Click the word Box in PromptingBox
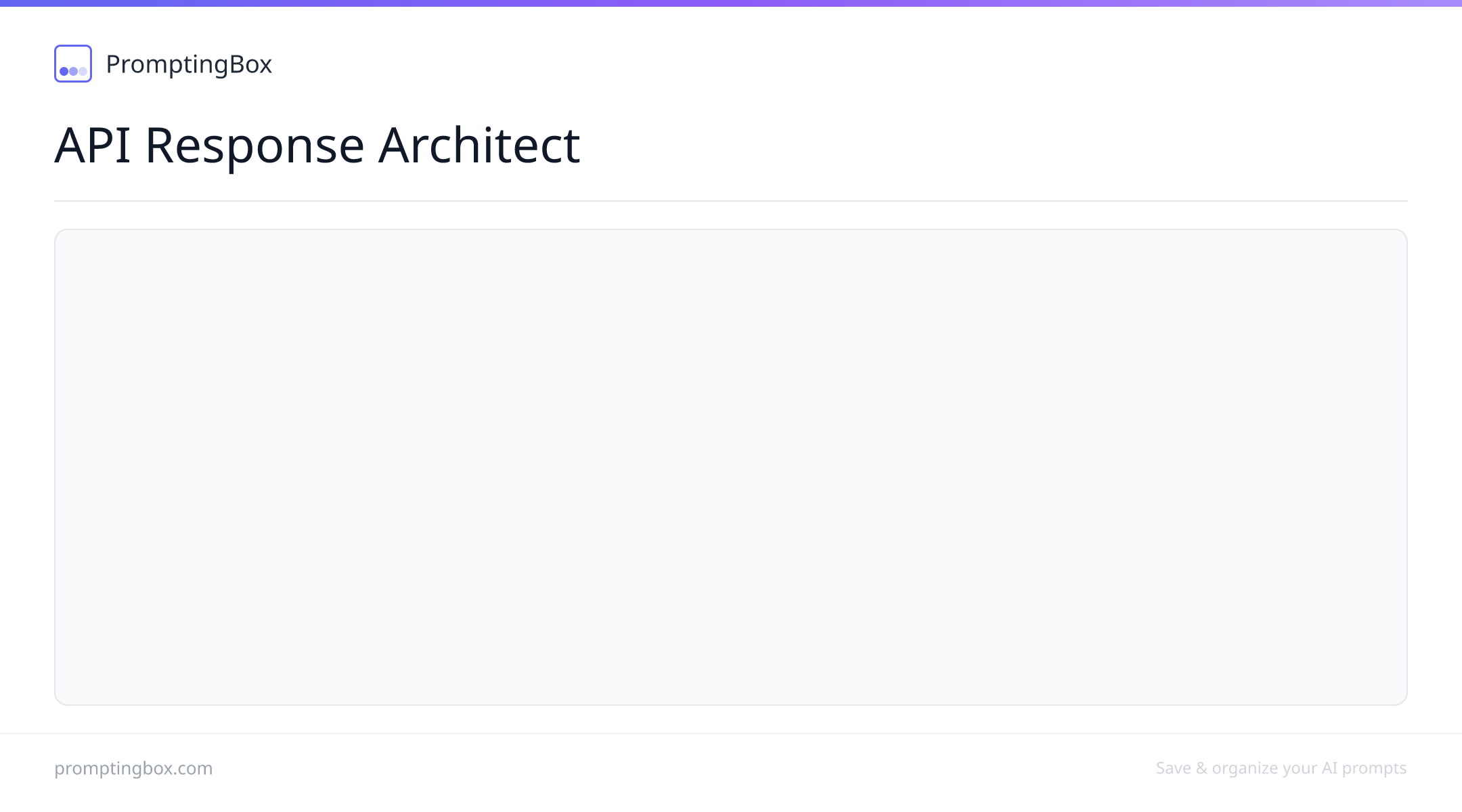The height and width of the screenshot is (812, 1462). point(250,64)
